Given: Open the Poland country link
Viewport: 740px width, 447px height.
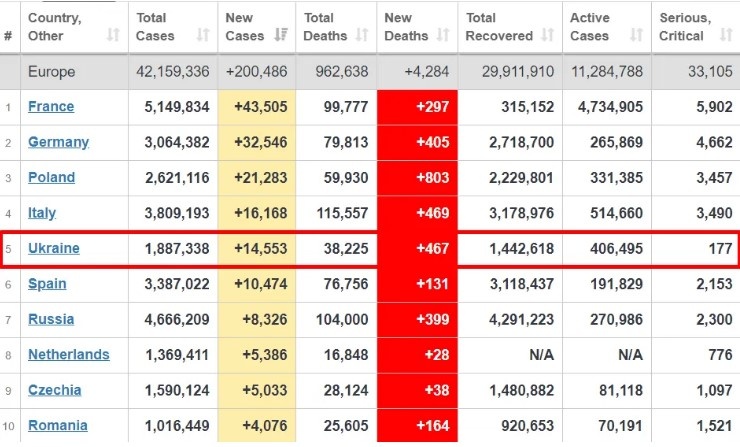Looking at the screenshot, I should [x=51, y=177].
